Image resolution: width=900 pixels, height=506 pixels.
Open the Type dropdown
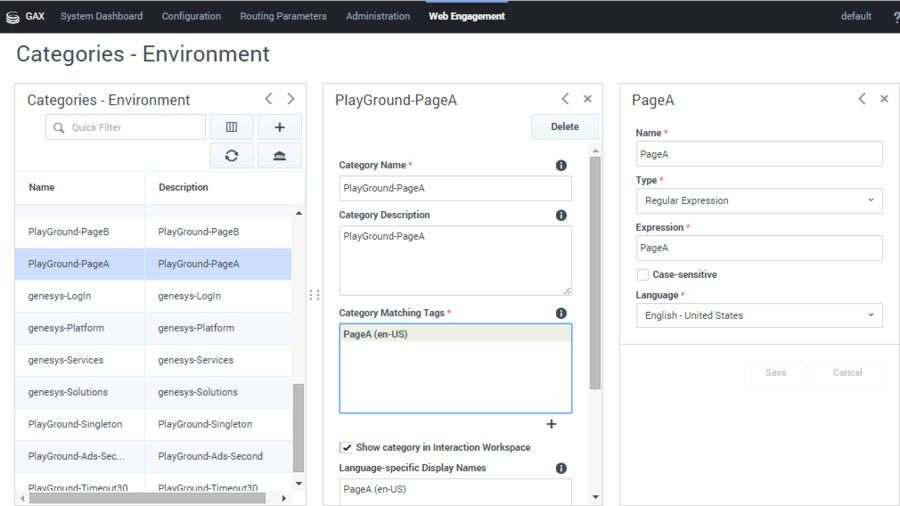pos(758,201)
